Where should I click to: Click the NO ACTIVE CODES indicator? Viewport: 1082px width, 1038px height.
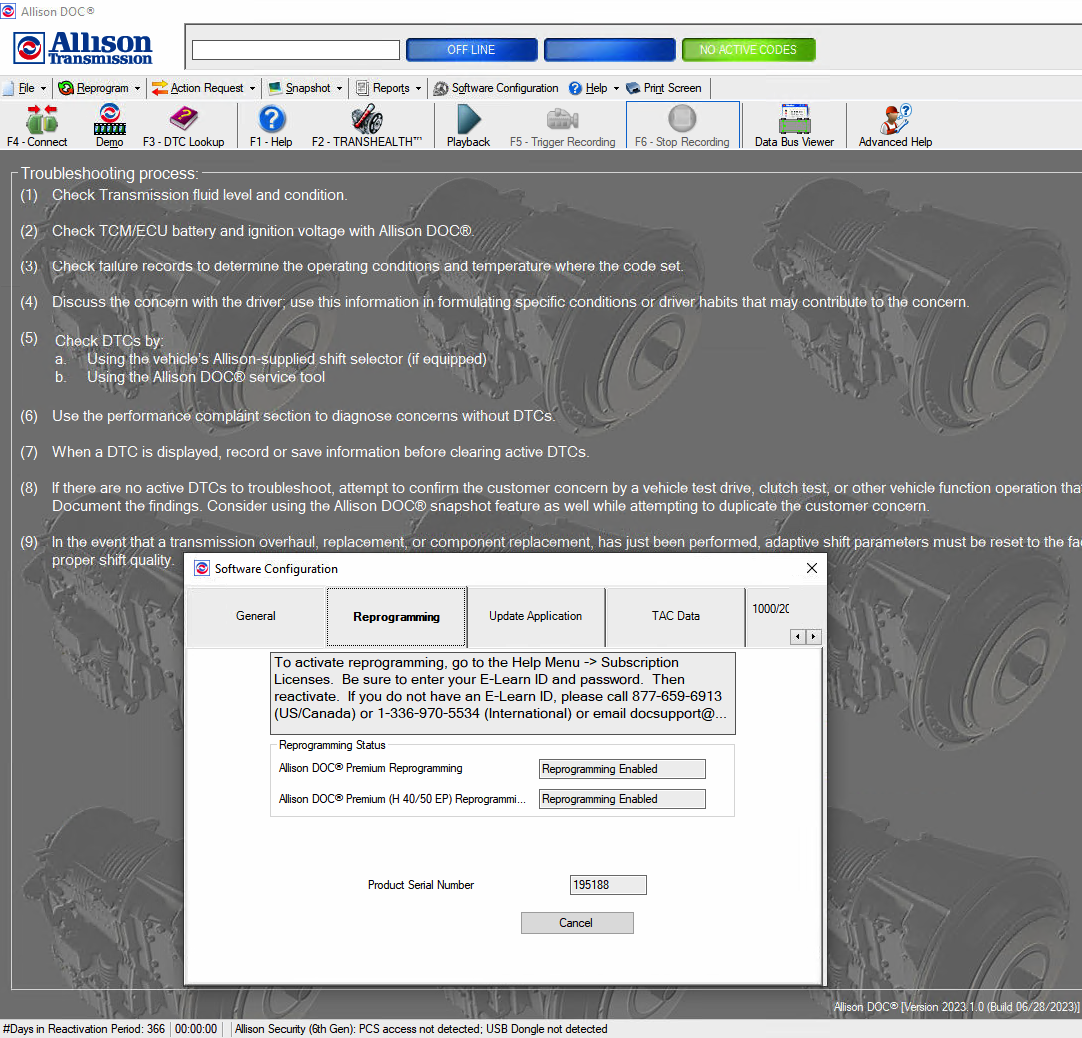[x=748, y=50]
